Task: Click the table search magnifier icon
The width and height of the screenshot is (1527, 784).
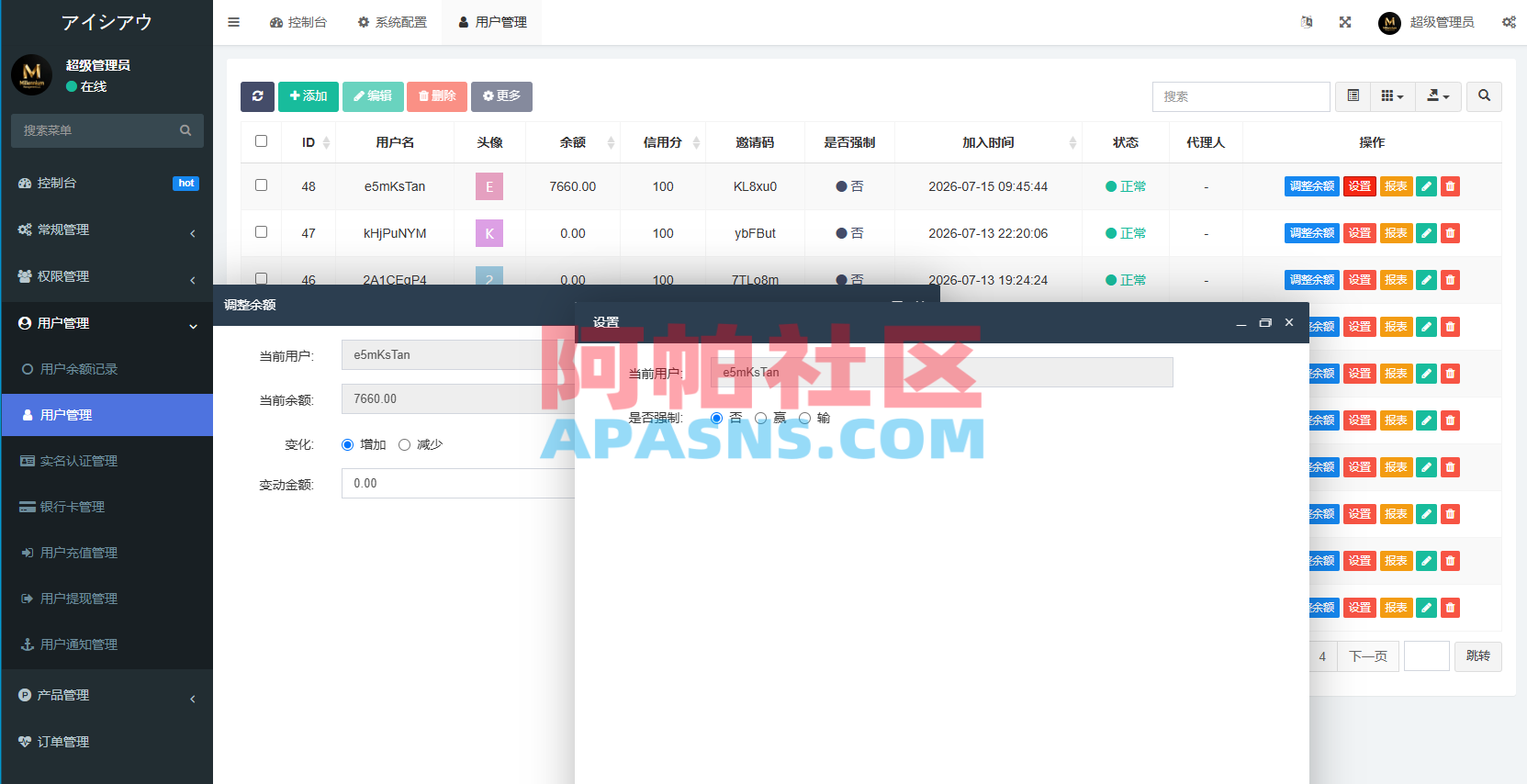Action: coord(1484,96)
